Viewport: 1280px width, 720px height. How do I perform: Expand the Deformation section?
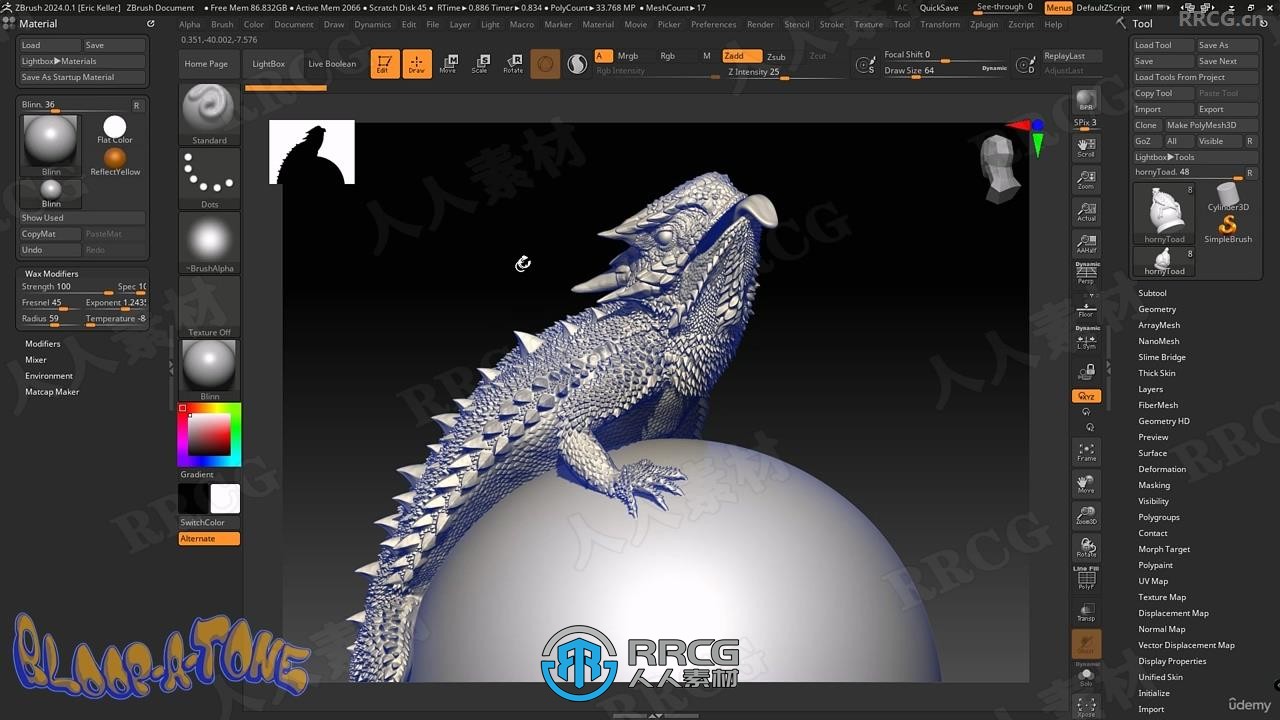(x=1162, y=469)
